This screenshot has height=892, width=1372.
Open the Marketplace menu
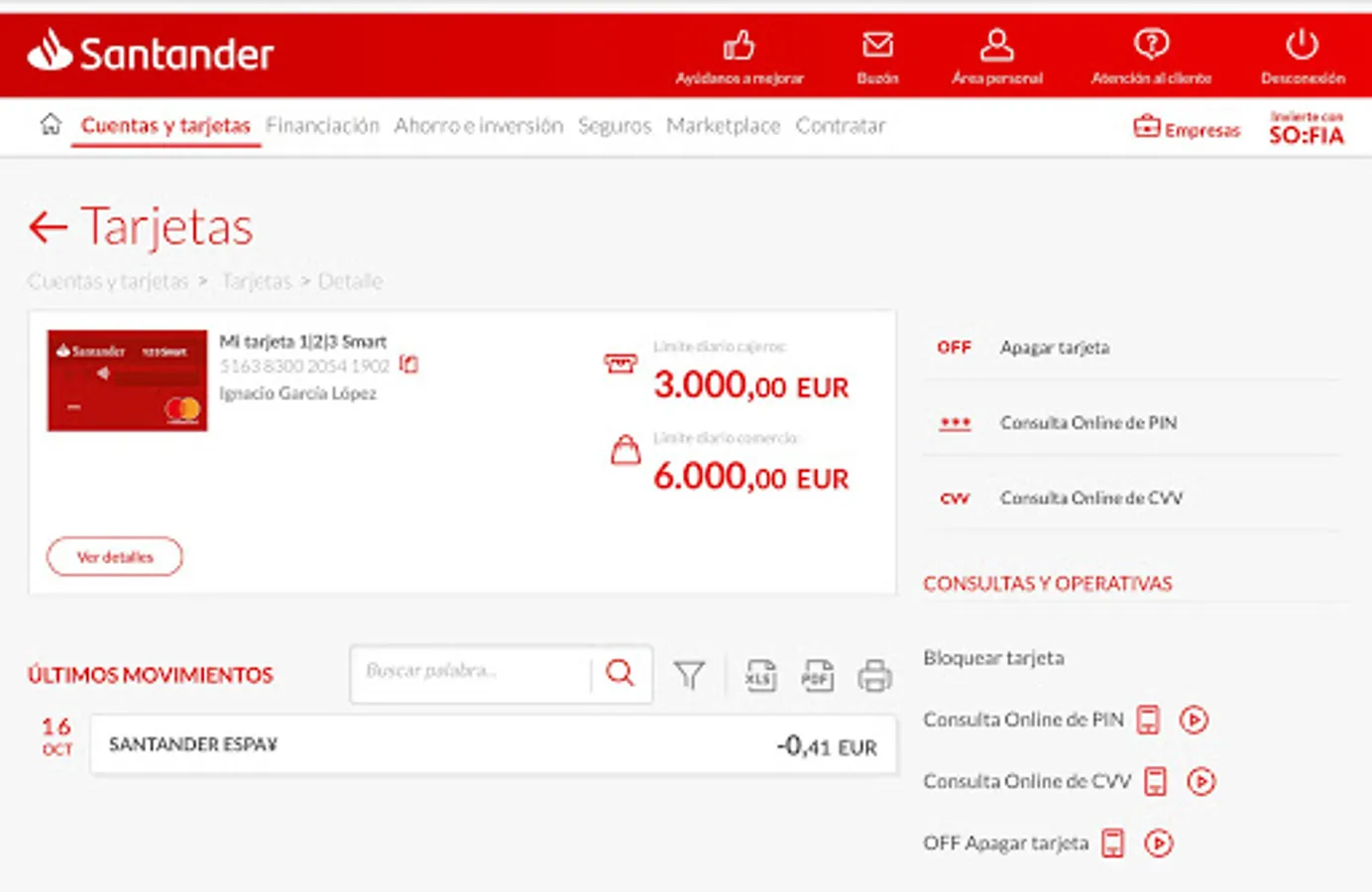pyautogui.click(x=723, y=126)
